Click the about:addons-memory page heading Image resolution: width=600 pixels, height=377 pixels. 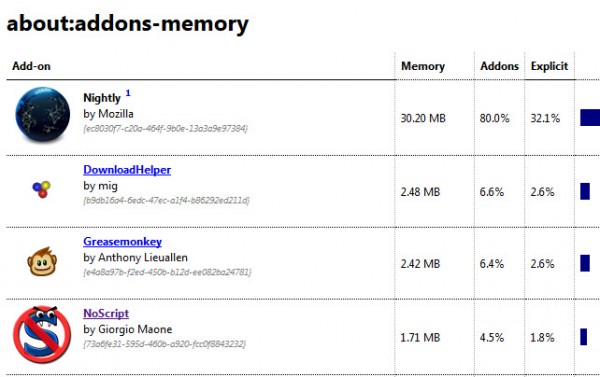click(x=128, y=23)
